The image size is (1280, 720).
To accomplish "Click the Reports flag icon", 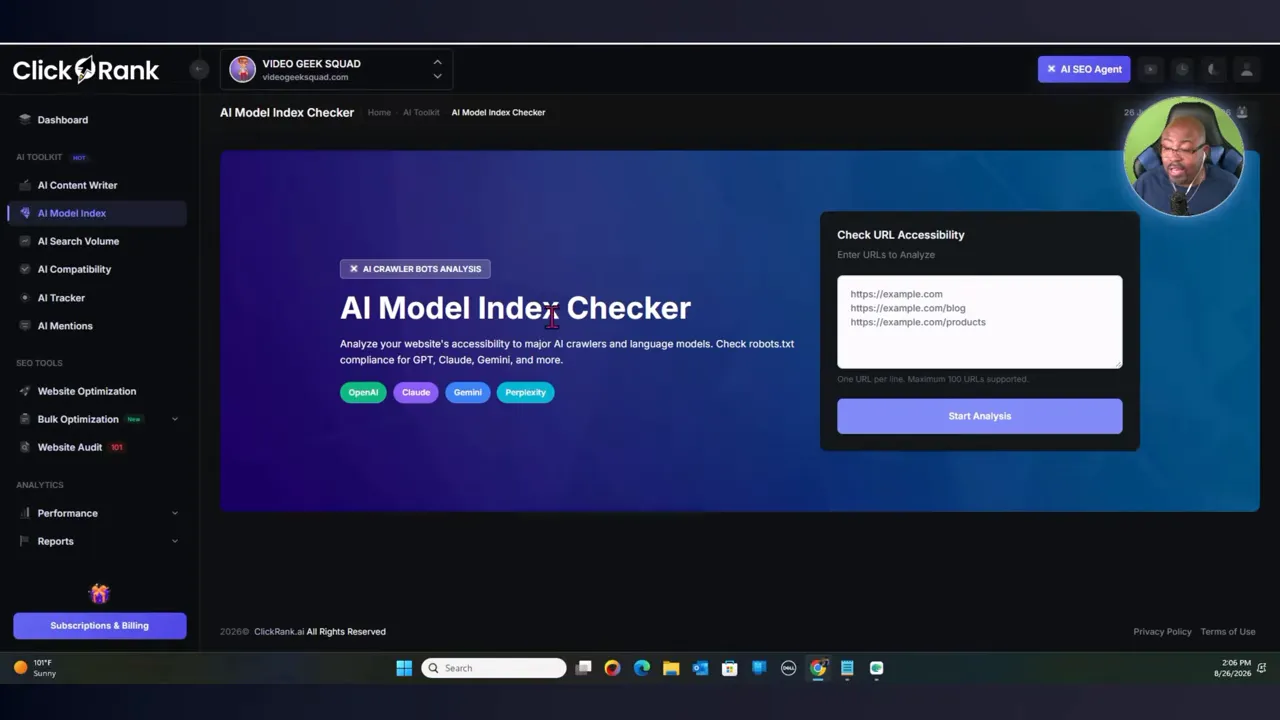I will [x=25, y=541].
